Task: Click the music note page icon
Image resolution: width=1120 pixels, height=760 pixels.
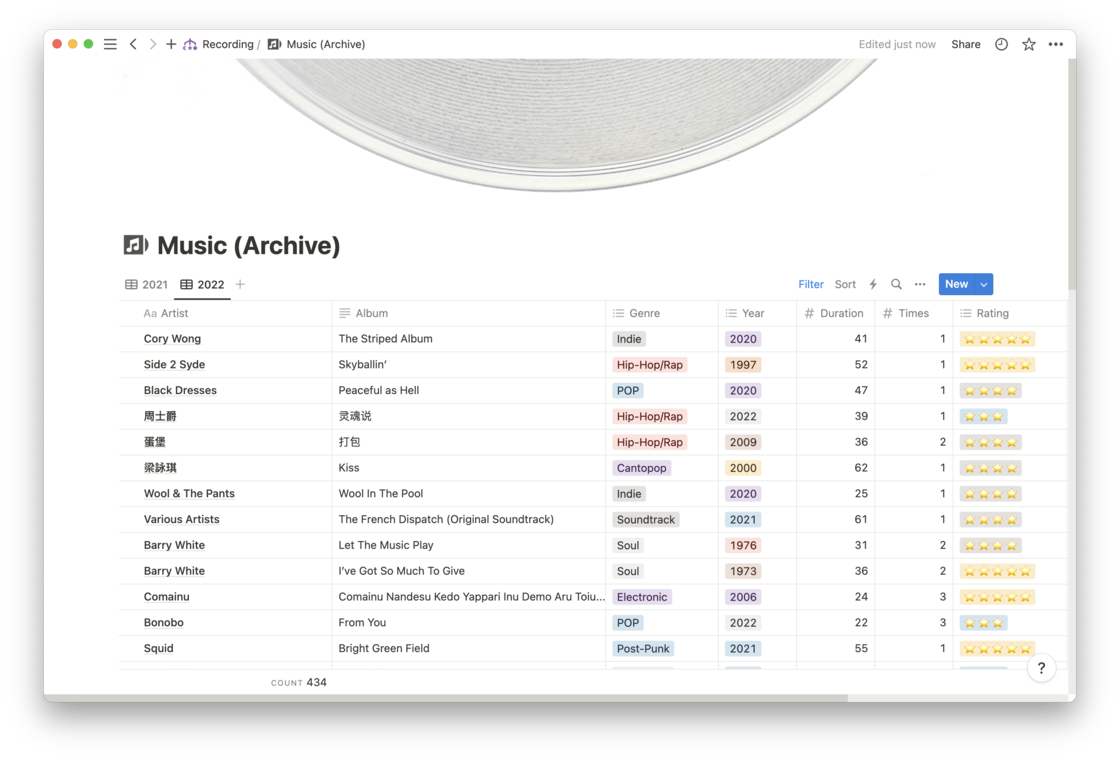Action: [x=136, y=245]
